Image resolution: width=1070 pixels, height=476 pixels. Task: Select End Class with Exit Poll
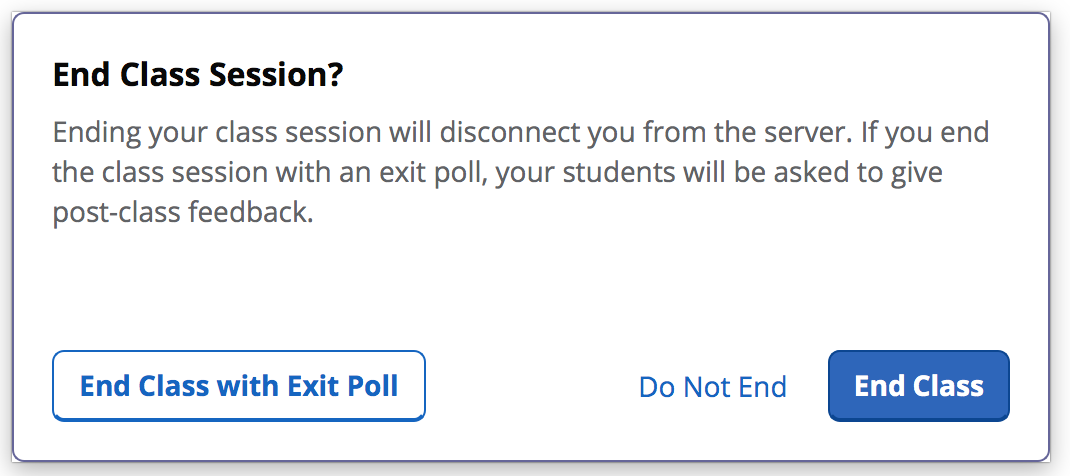[239, 386]
